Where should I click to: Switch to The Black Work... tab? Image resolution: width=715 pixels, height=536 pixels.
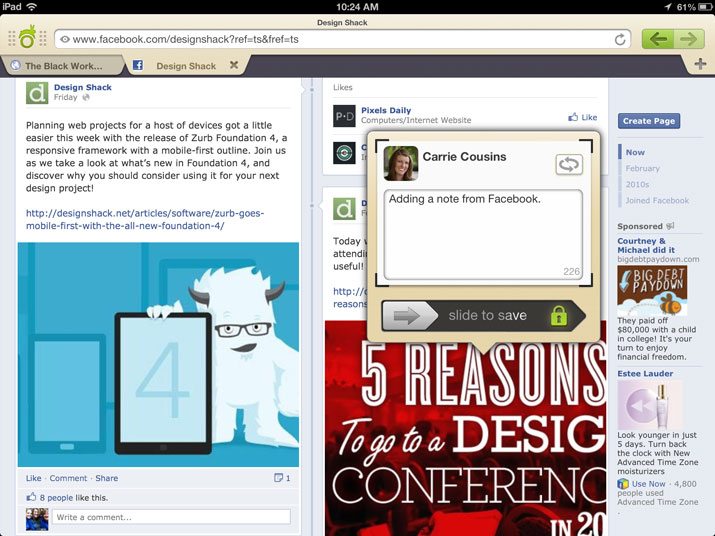[x=63, y=66]
